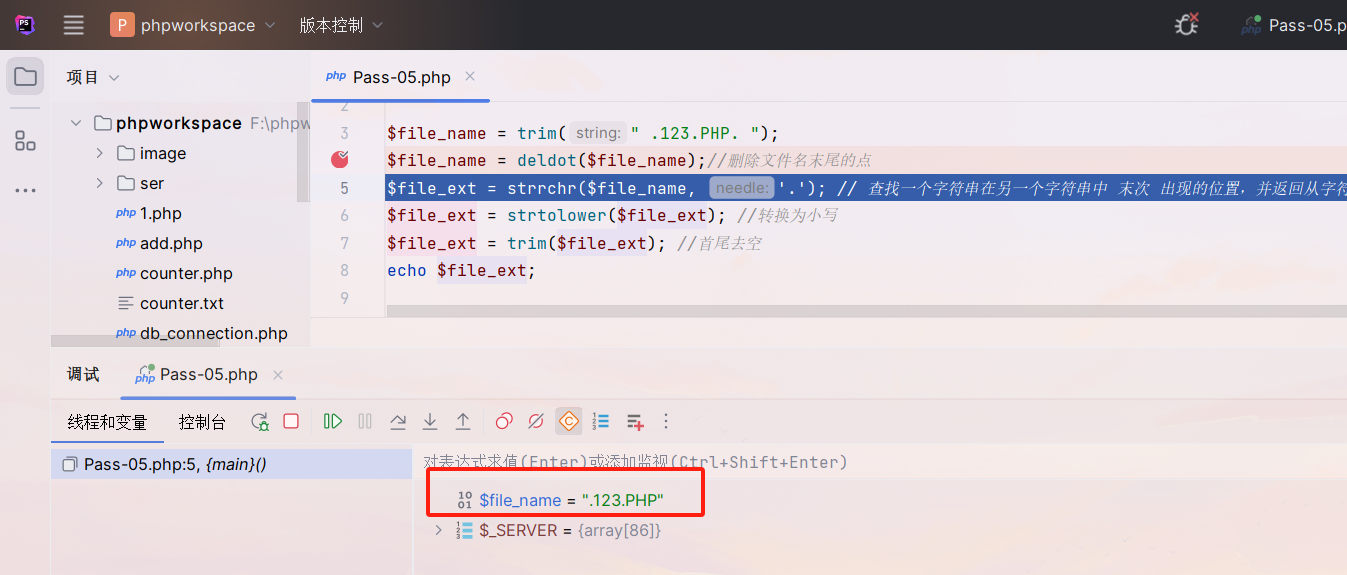Toggle the numbered list debugger icon

(x=601, y=422)
